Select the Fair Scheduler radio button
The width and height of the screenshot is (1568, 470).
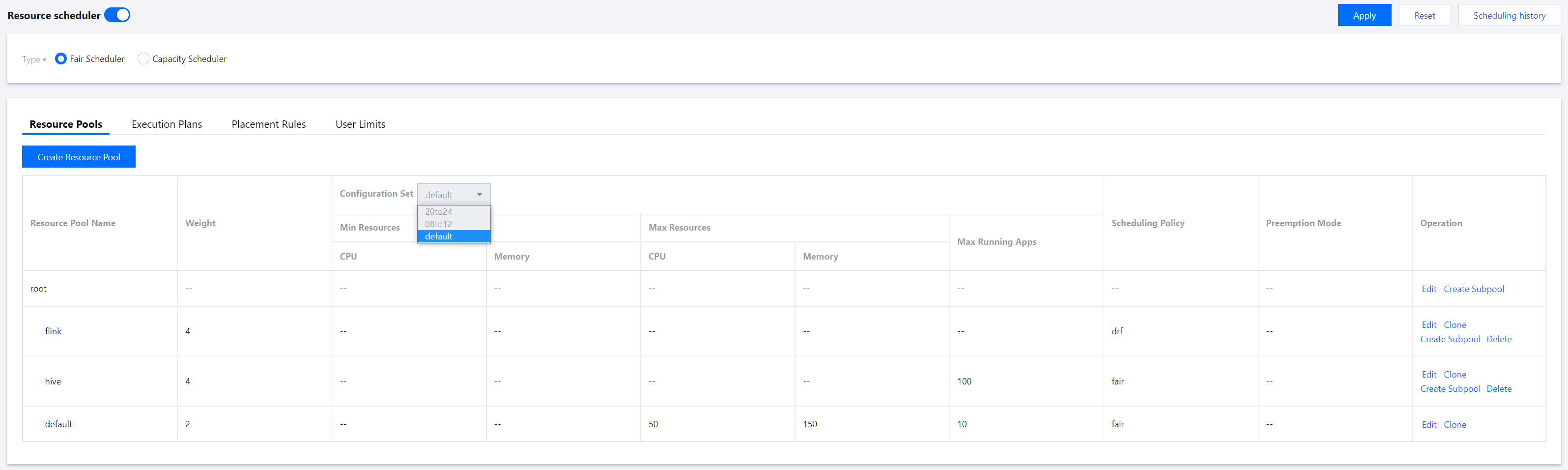pyautogui.click(x=61, y=59)
